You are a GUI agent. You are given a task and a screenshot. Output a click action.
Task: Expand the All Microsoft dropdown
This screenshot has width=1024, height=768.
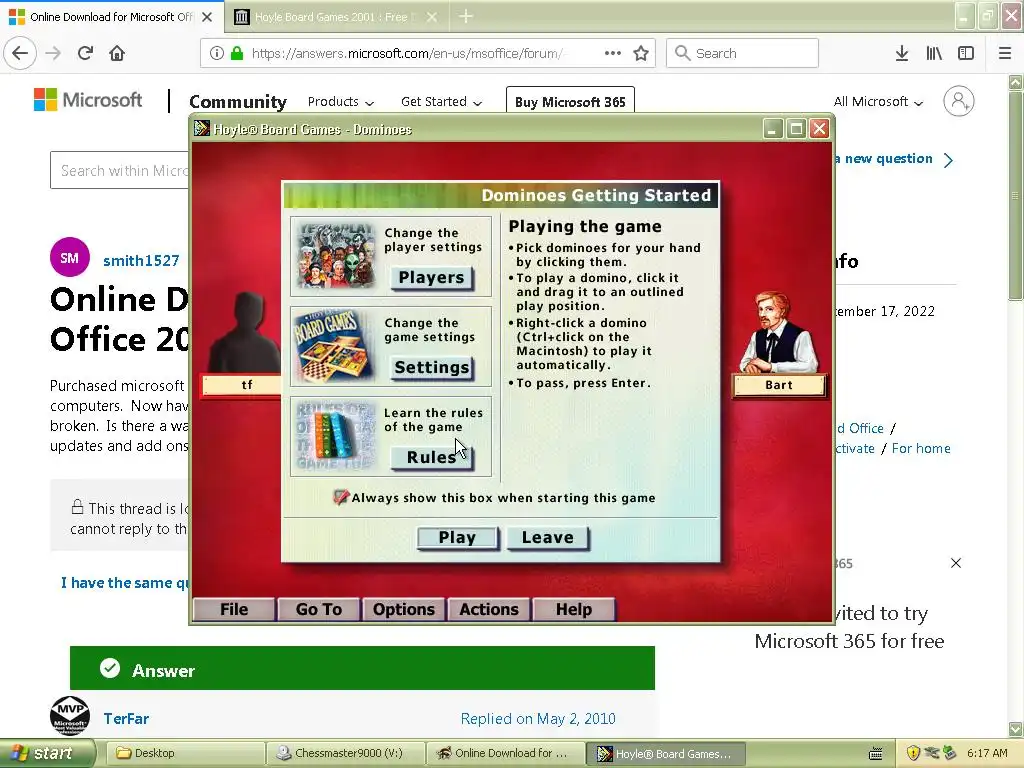878,101
